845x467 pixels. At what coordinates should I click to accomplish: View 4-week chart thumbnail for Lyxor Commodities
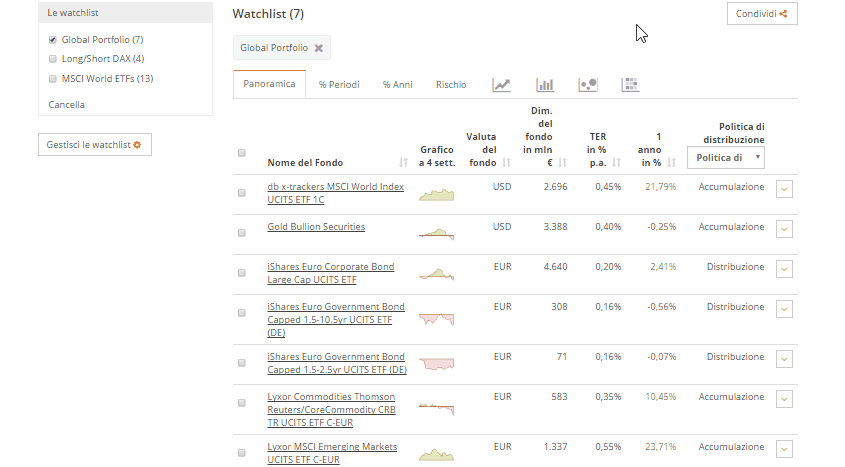(x=436, y=409)
